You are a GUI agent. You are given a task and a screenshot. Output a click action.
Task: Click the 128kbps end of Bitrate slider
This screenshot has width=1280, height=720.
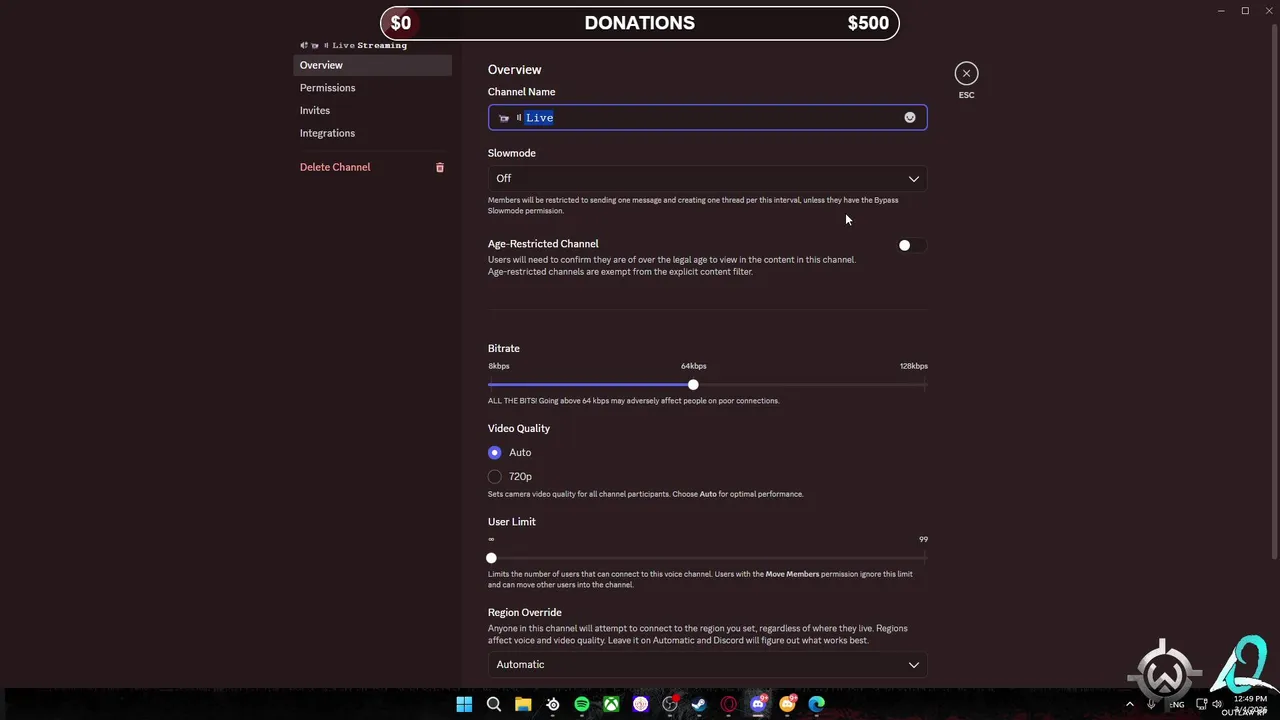click(925, 385)
